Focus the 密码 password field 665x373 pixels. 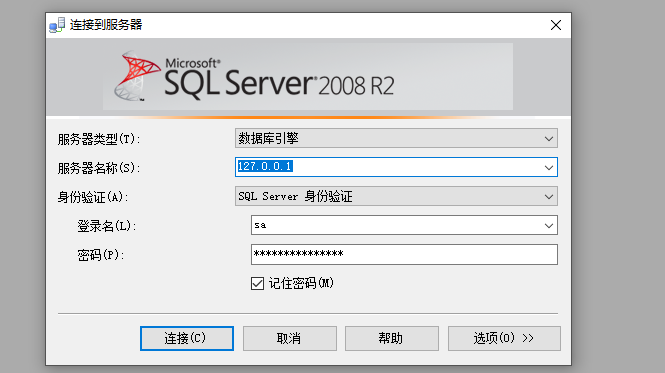[404, 254]
